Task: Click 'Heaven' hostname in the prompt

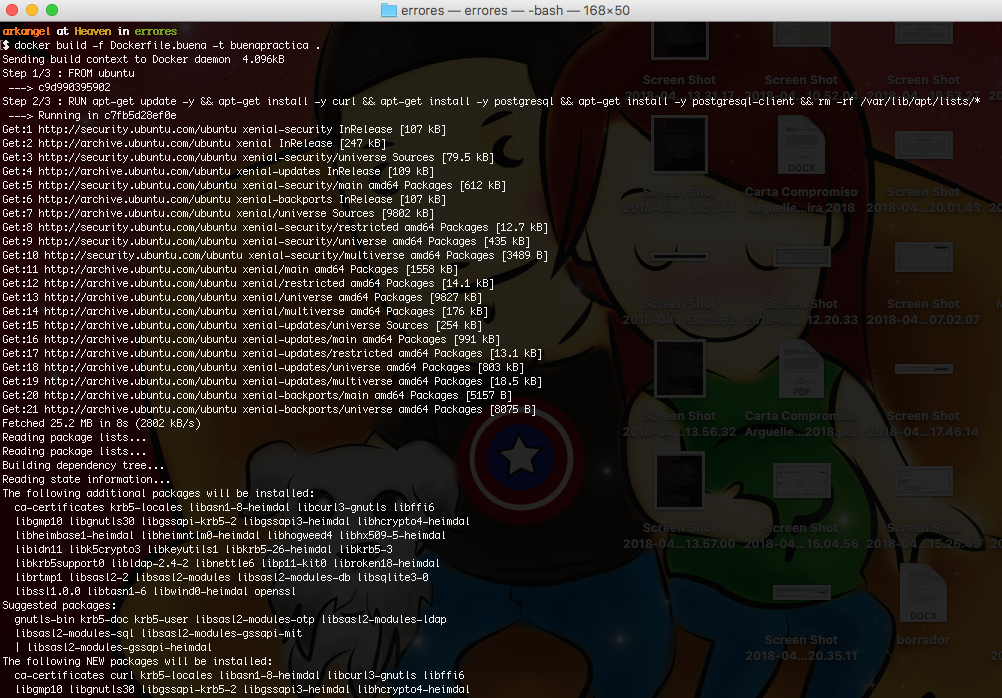Action: (x=93, y=31)
